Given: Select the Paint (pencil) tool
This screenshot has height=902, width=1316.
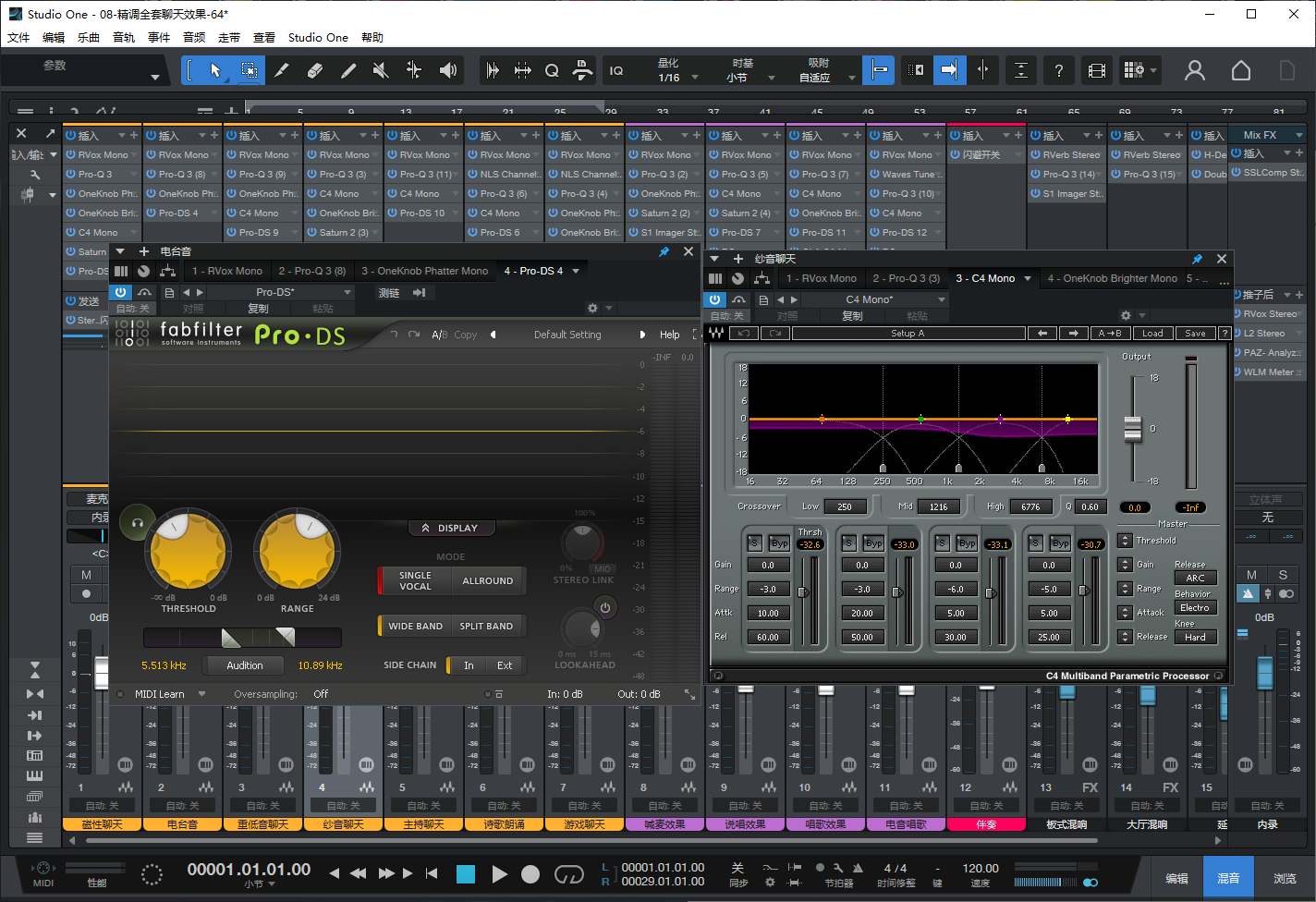Looking at the screenshot, I should (348, 70).
